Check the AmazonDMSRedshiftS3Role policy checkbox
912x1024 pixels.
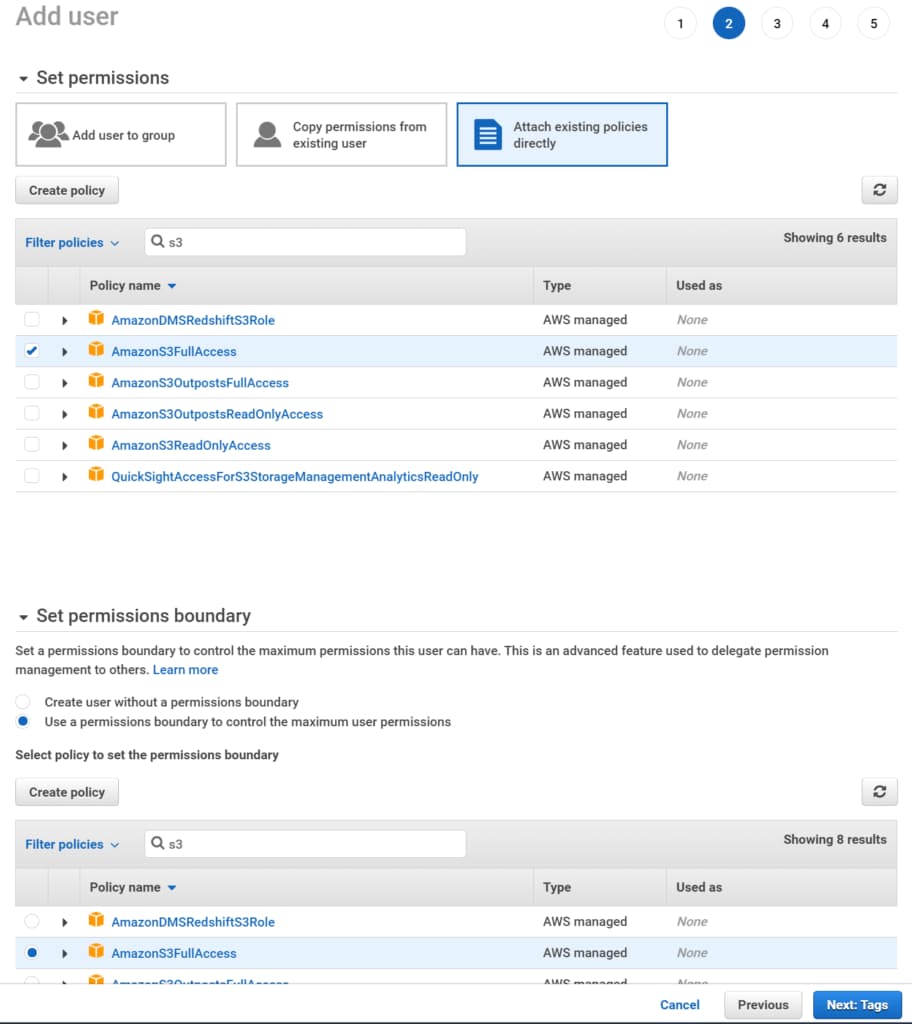pos(31,319)
